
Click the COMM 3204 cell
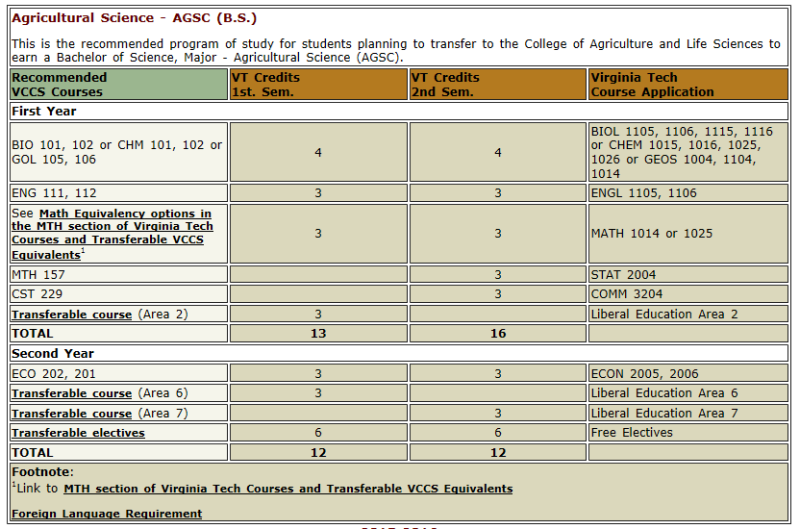tap(688, 294)
